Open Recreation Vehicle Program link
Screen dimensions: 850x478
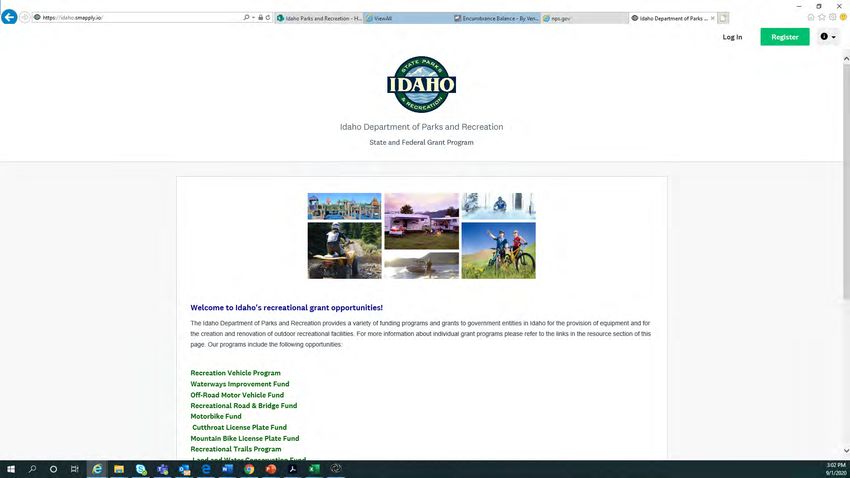coord(235,373)
